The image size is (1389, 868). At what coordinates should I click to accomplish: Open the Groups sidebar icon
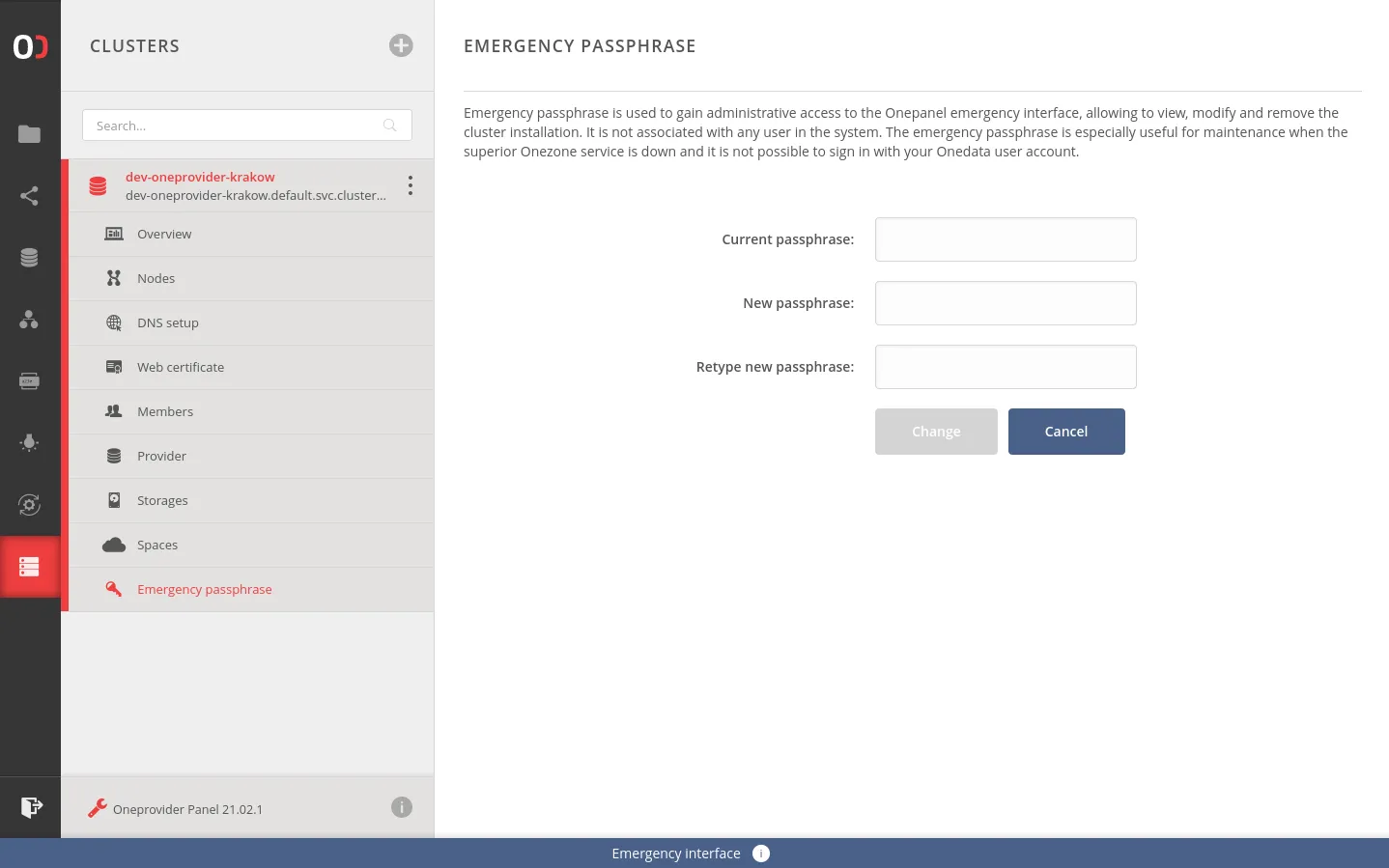pyautogui.click(x=29, y=320)
